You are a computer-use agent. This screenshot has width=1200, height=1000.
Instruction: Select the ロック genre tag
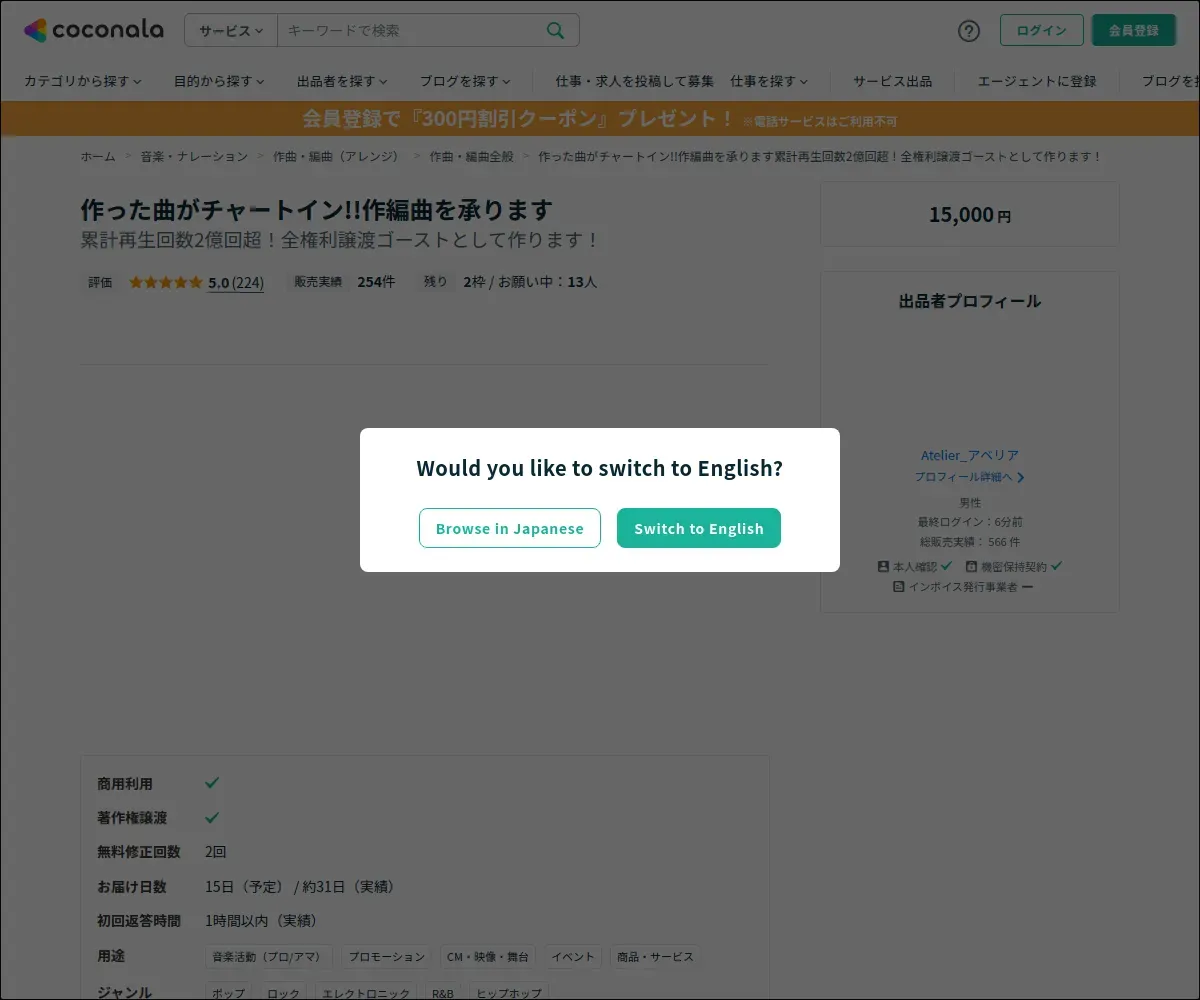tap(284, 992)
